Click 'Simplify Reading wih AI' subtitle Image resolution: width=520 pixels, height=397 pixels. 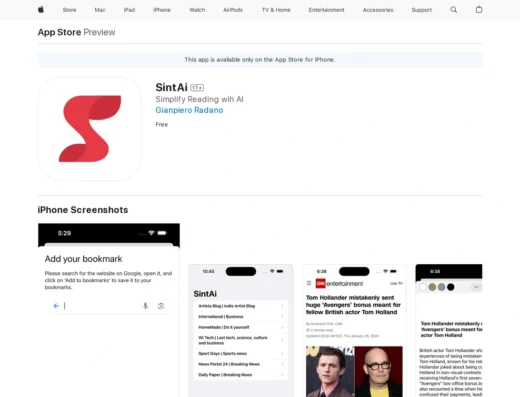pyautogui.click(x=199, y=99)
